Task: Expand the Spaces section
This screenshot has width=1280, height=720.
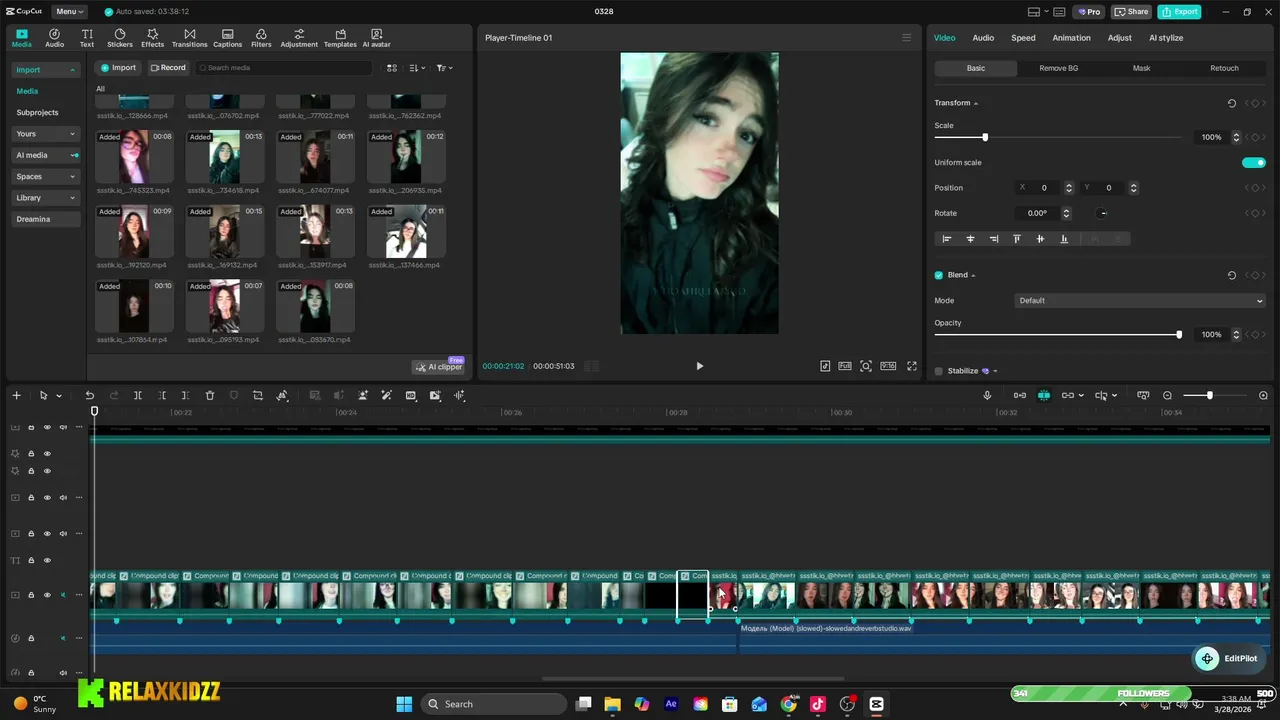Action: [x=46, y=177]
